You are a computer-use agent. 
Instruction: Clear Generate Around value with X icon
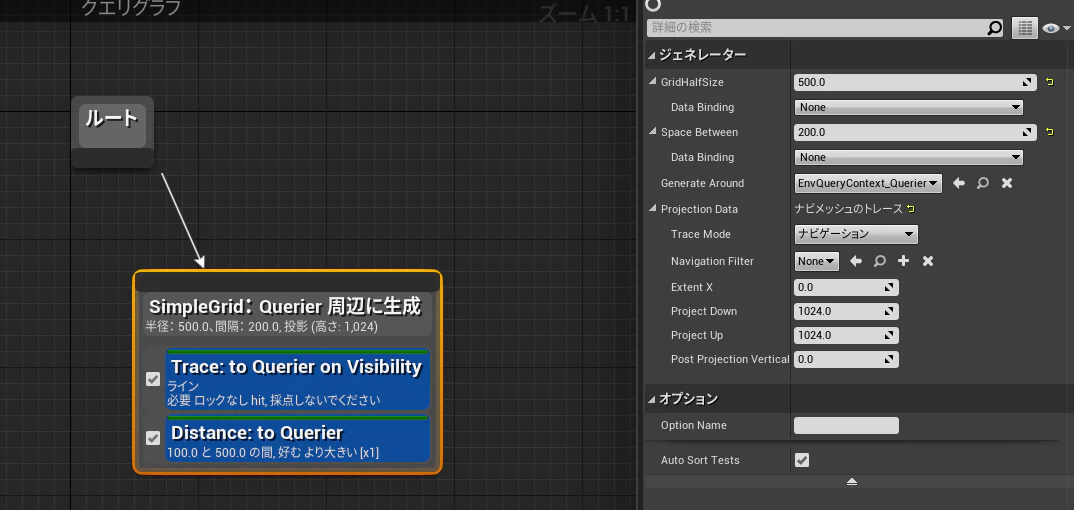click(x=1007, y=183)
